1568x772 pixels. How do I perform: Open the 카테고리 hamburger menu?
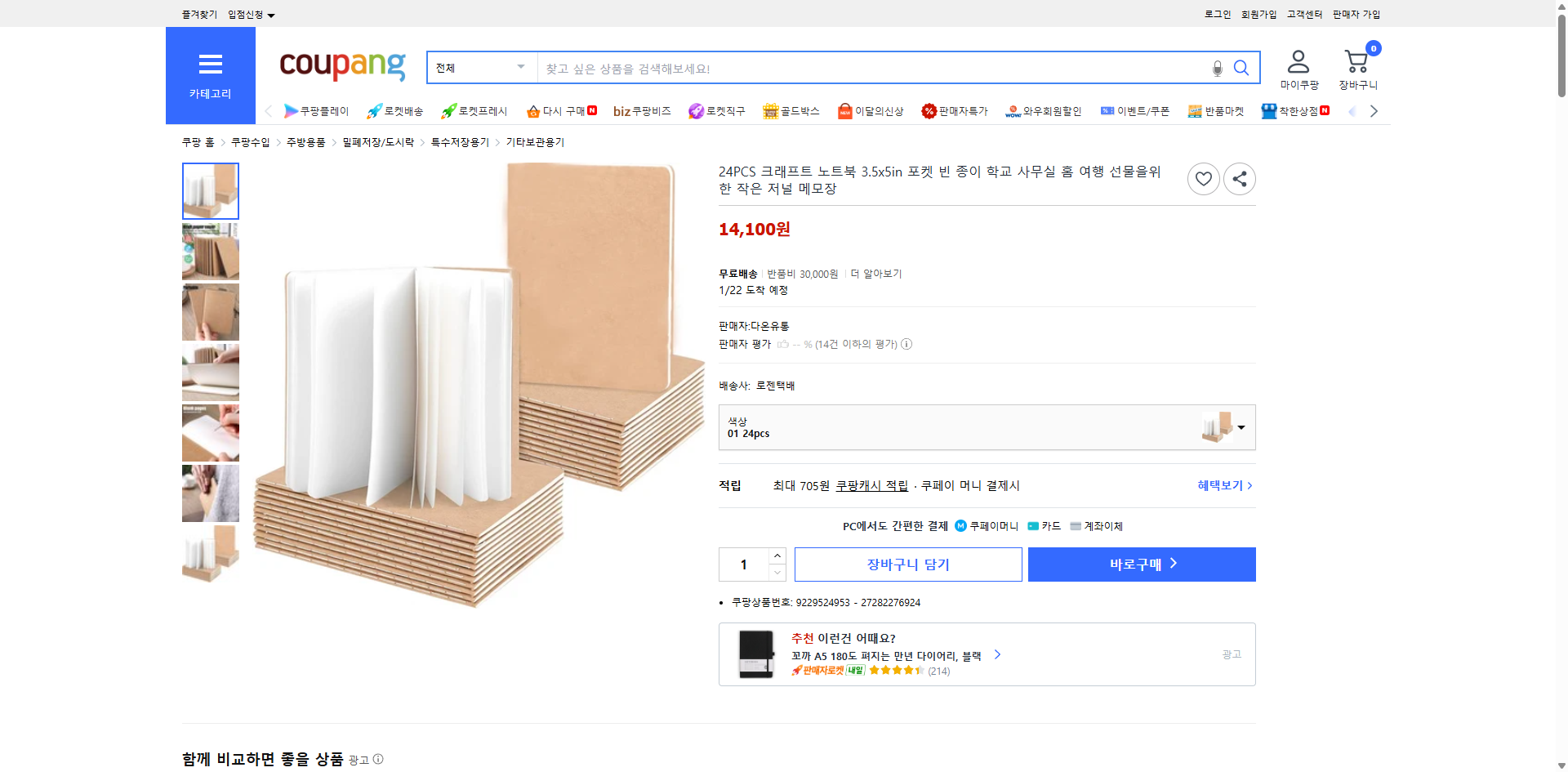(210, 65)
